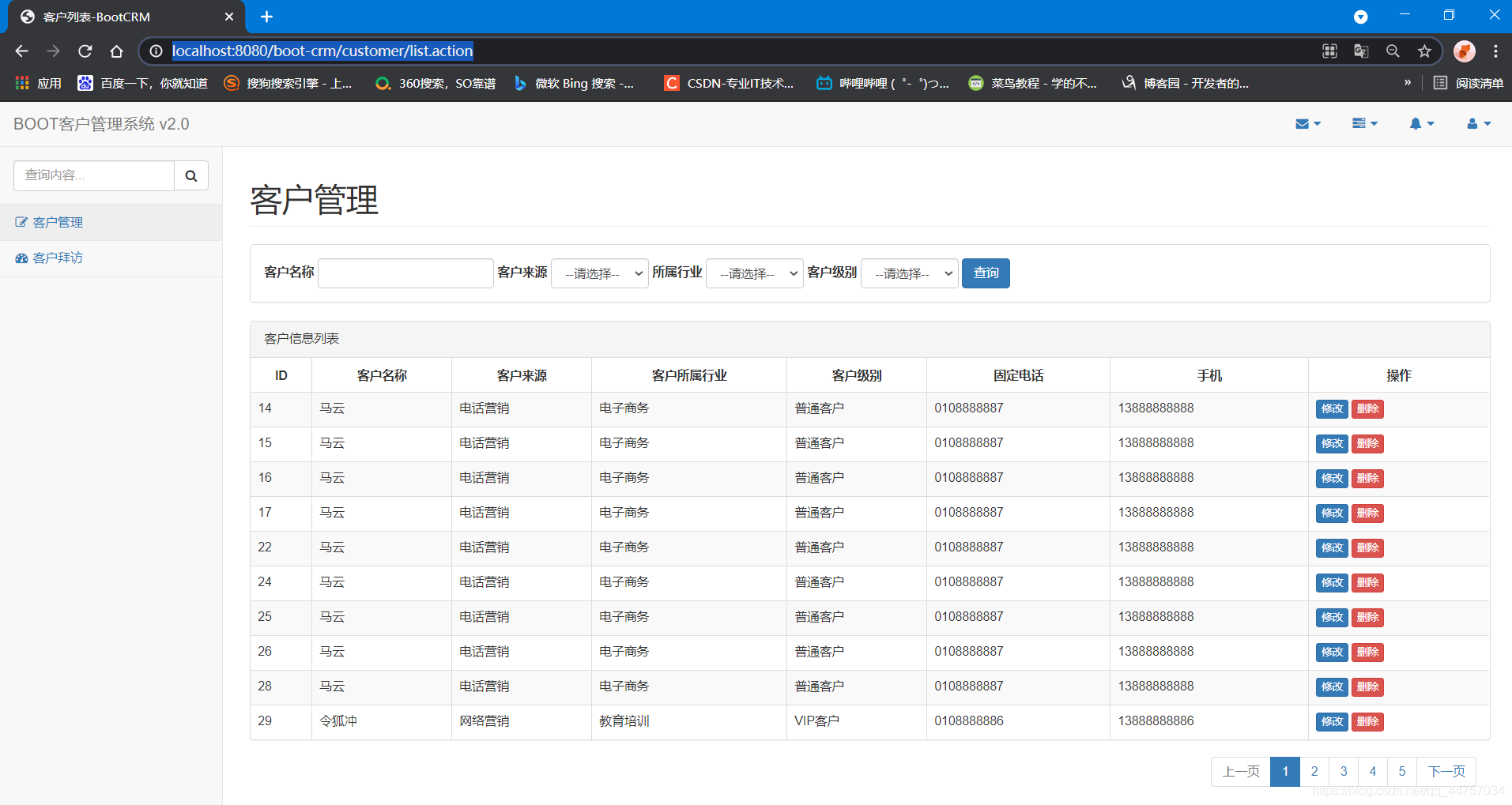Open the reading list (阅读清单) button
The height and width of the screenshot is (805, 1512).
tap(1469, 83)
